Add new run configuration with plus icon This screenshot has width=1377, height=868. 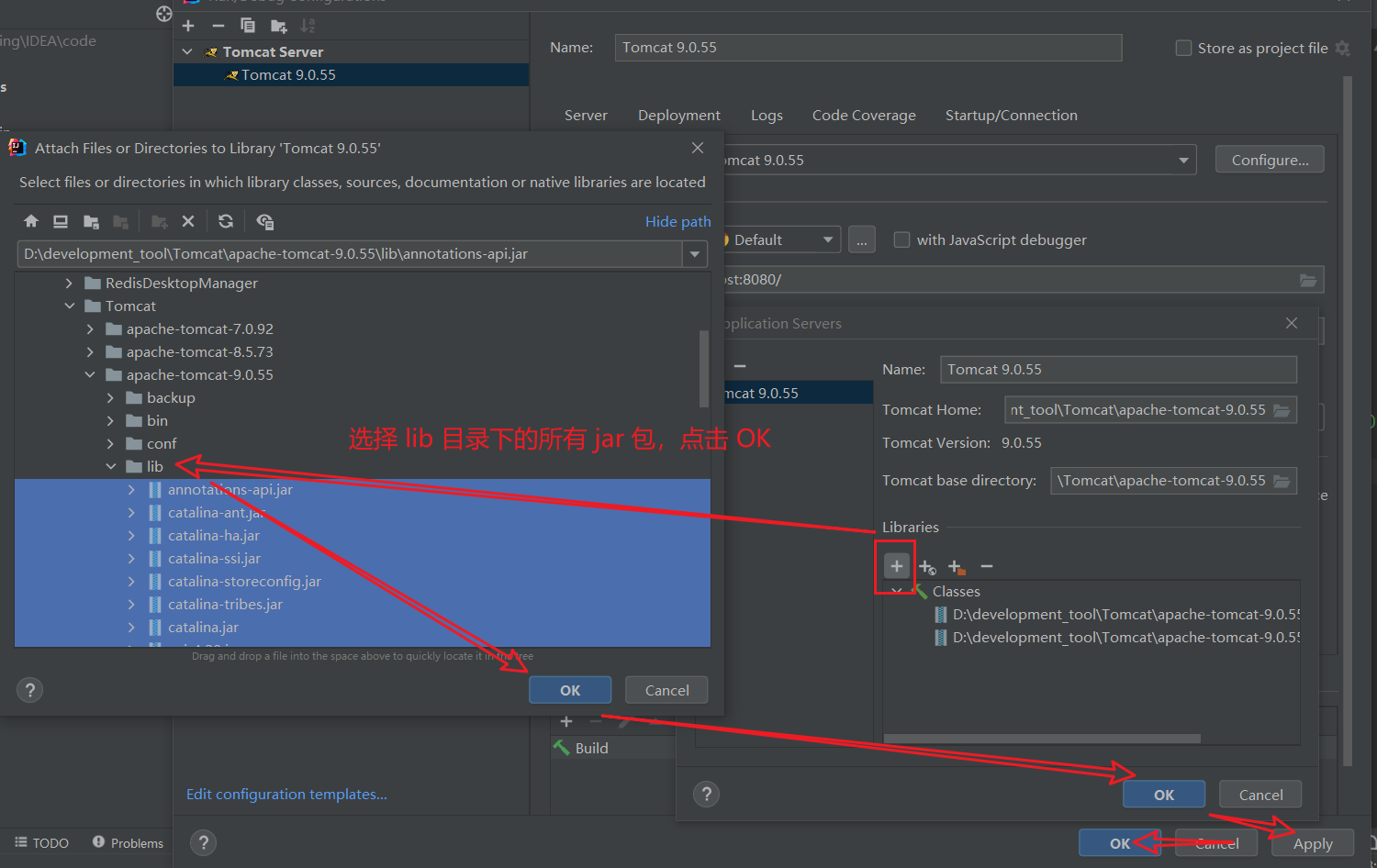point(188,26)
